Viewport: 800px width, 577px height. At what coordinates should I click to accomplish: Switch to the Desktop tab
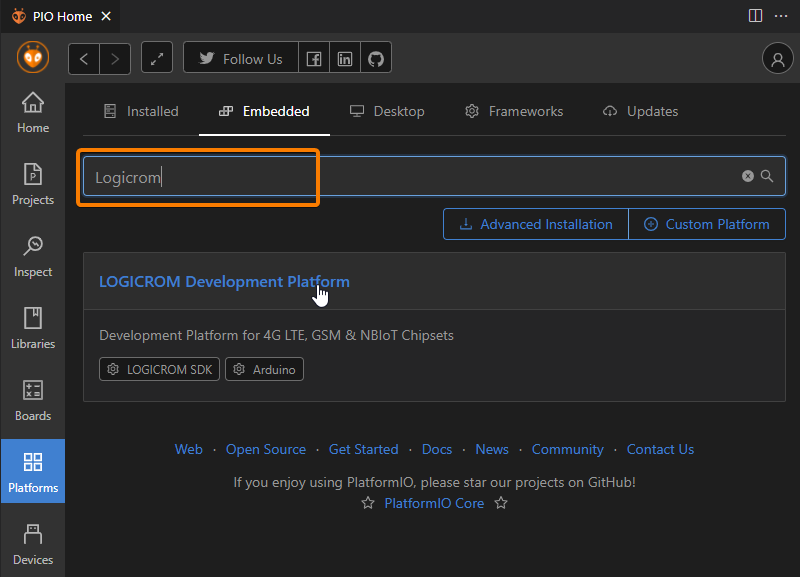click(387, 111)
